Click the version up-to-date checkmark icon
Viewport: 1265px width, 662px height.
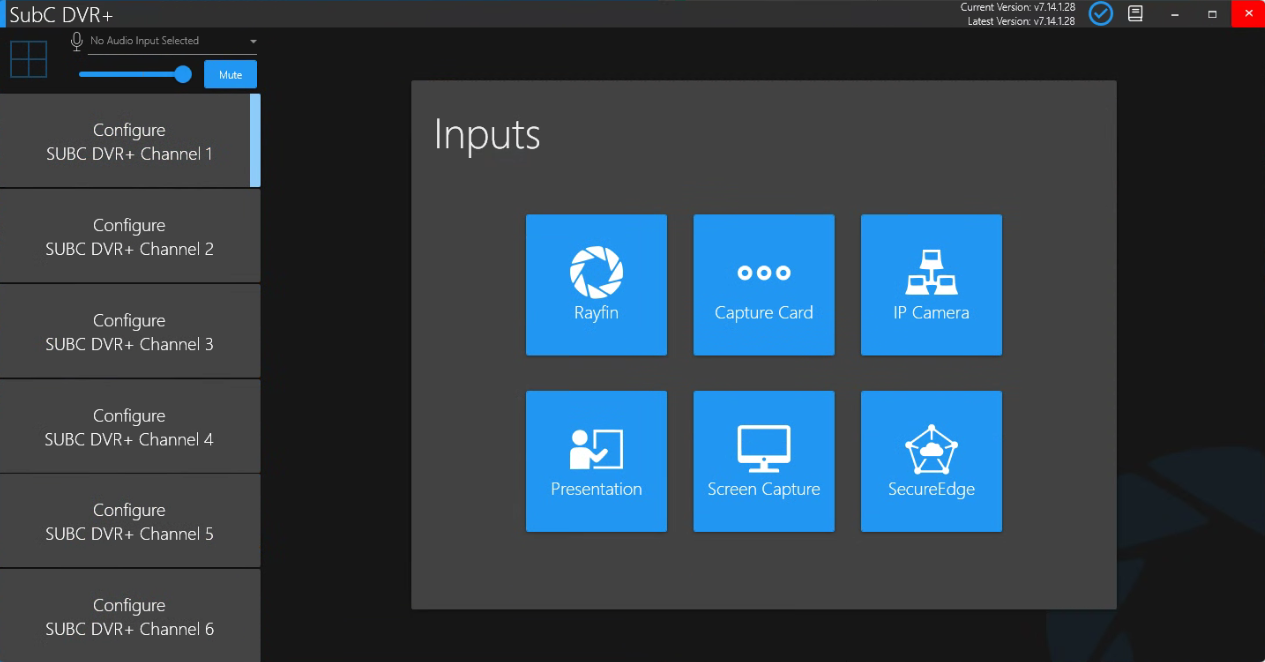point(1101,14)
